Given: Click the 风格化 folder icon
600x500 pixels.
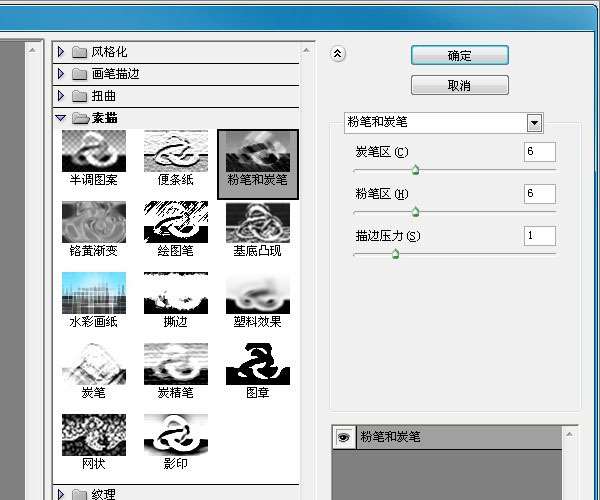Looking at the screenshot, I should 80,52.
